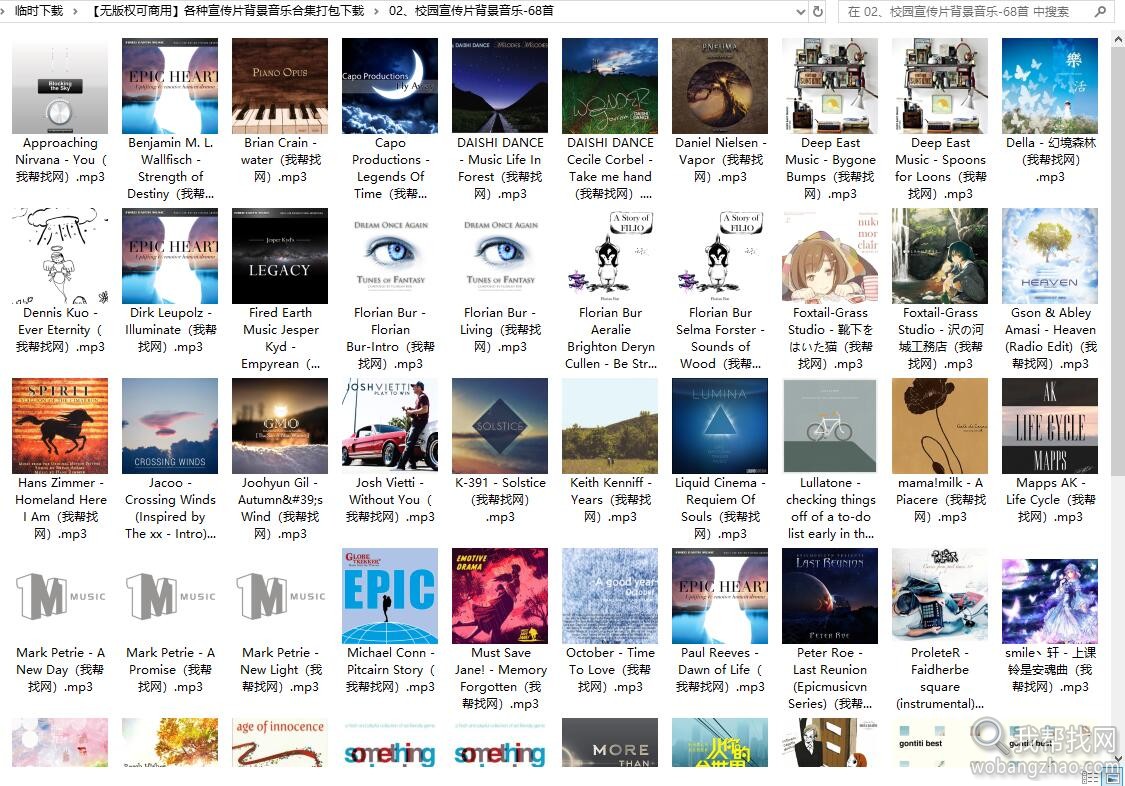1125x786 pixels.
Task: Refresh the current folder view
Action: pos(817,11)
